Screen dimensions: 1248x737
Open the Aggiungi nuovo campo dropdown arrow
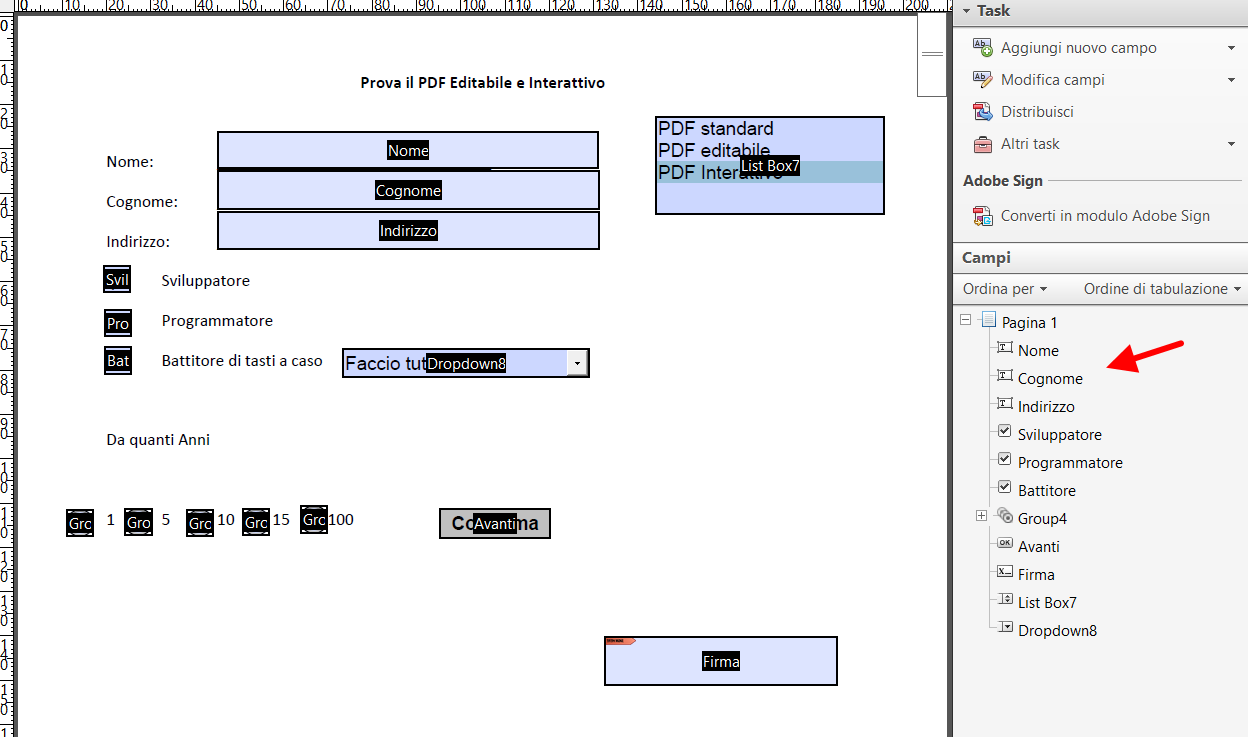pyautogui.click(x=1231, y=48)
